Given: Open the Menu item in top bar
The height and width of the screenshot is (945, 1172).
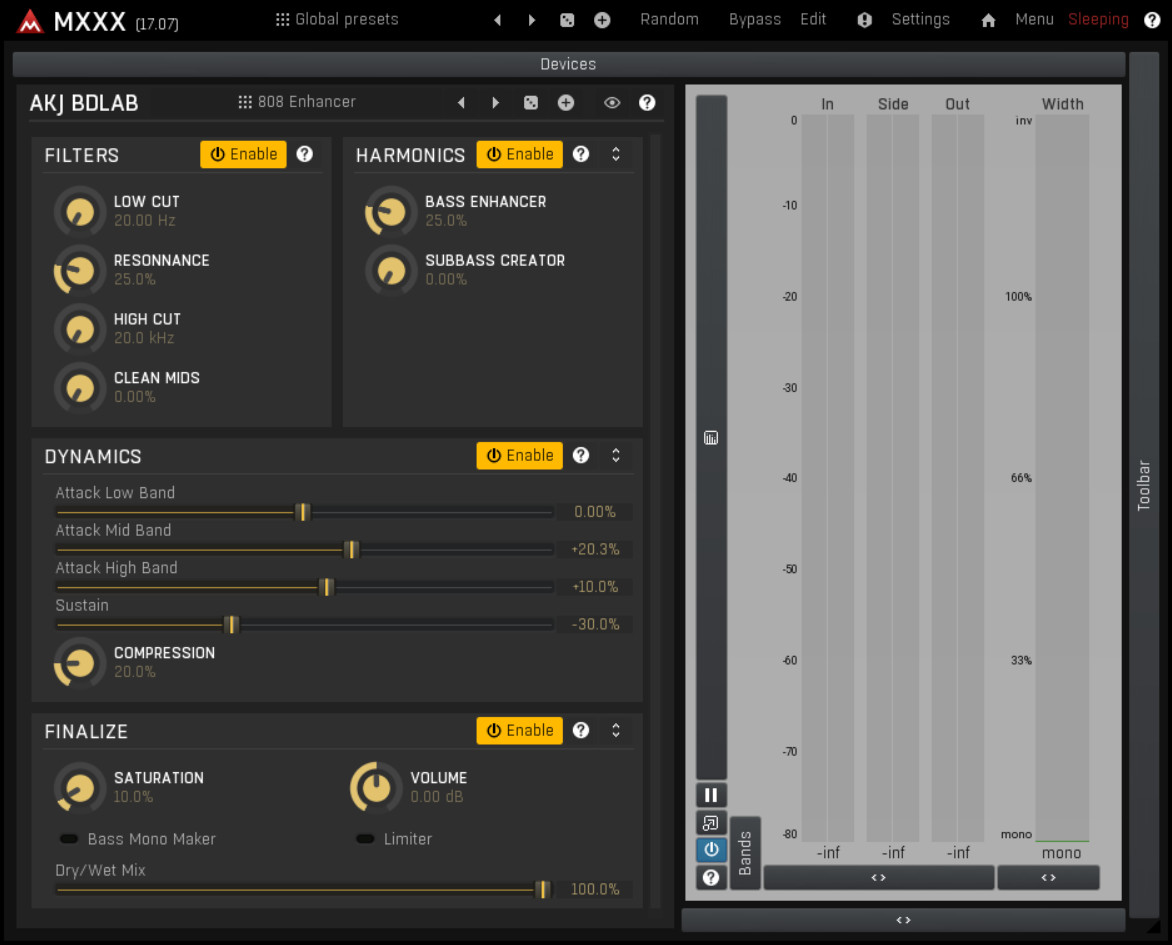Looking at the screenshot, I should (1034, 19).
